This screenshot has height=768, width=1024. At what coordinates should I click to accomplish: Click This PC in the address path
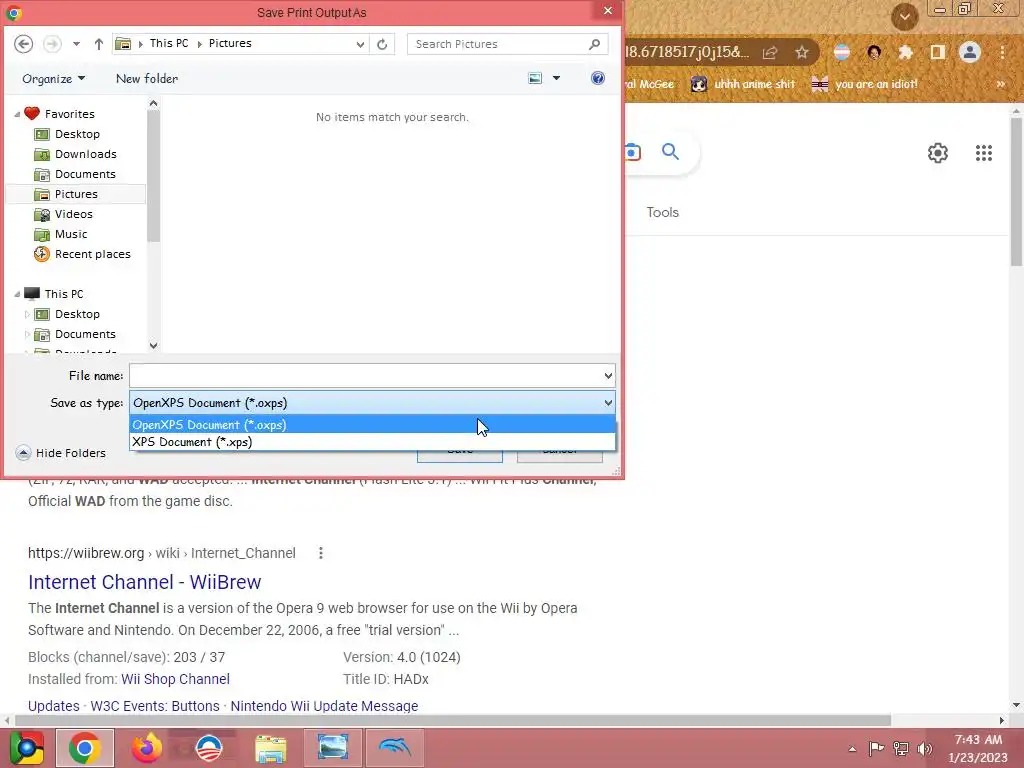(x=168, y=43)
